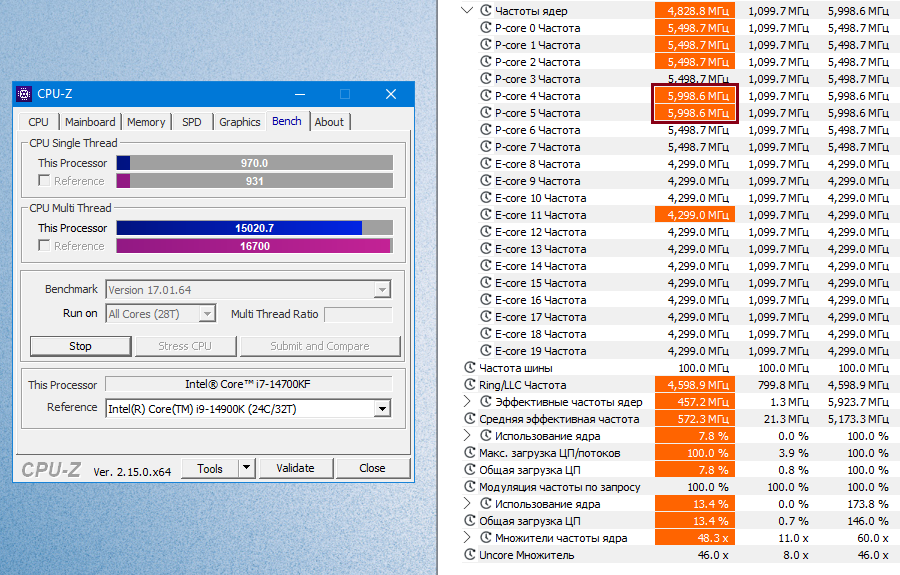Image resolution: width=900 pixels, height=575 pixels.
Task: Click This Processor name field i7-14700KF
Action: point(249,384)
